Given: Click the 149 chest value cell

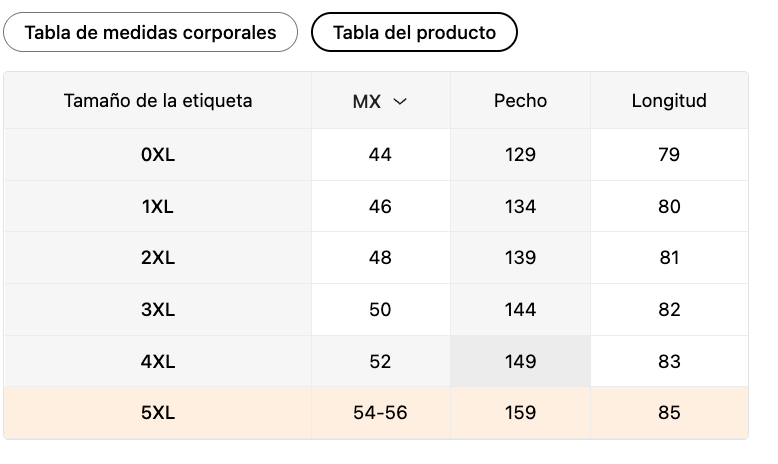Looking at the screenshot, I should pos(520,361).
